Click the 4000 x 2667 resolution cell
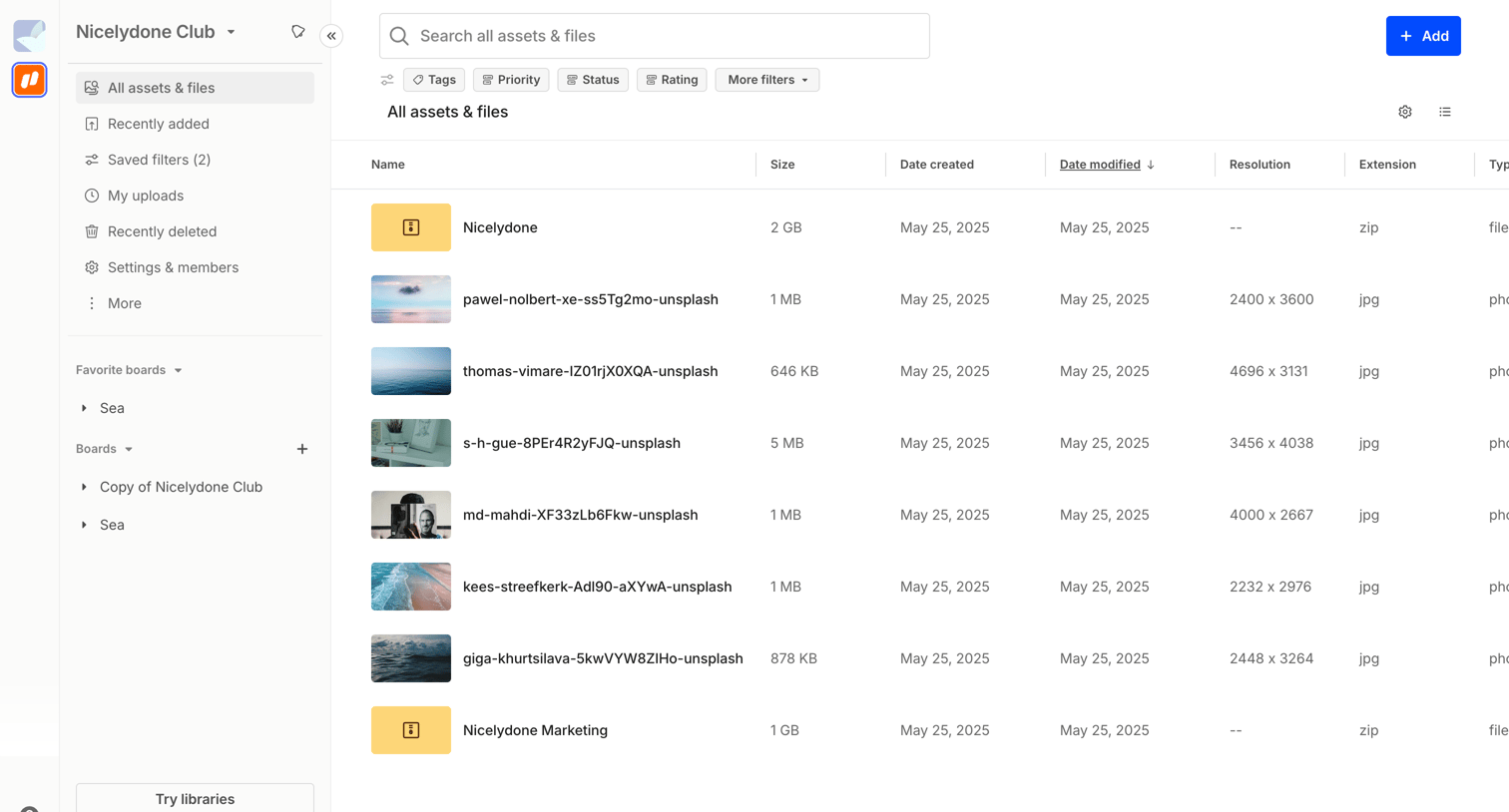 click(x=1271, y=515)
